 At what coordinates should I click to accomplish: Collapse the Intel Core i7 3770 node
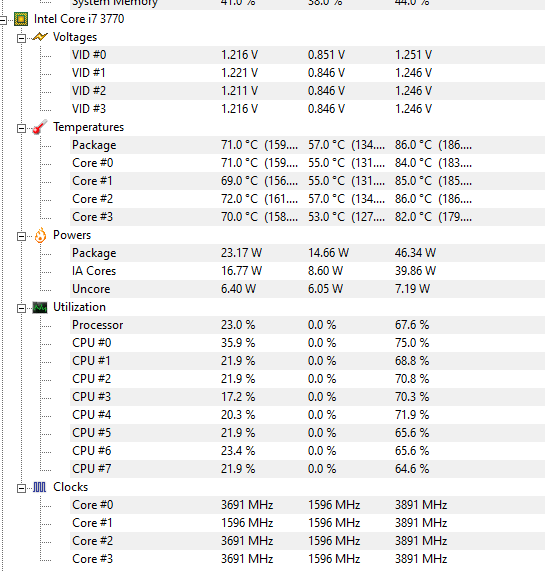[3, 20]
